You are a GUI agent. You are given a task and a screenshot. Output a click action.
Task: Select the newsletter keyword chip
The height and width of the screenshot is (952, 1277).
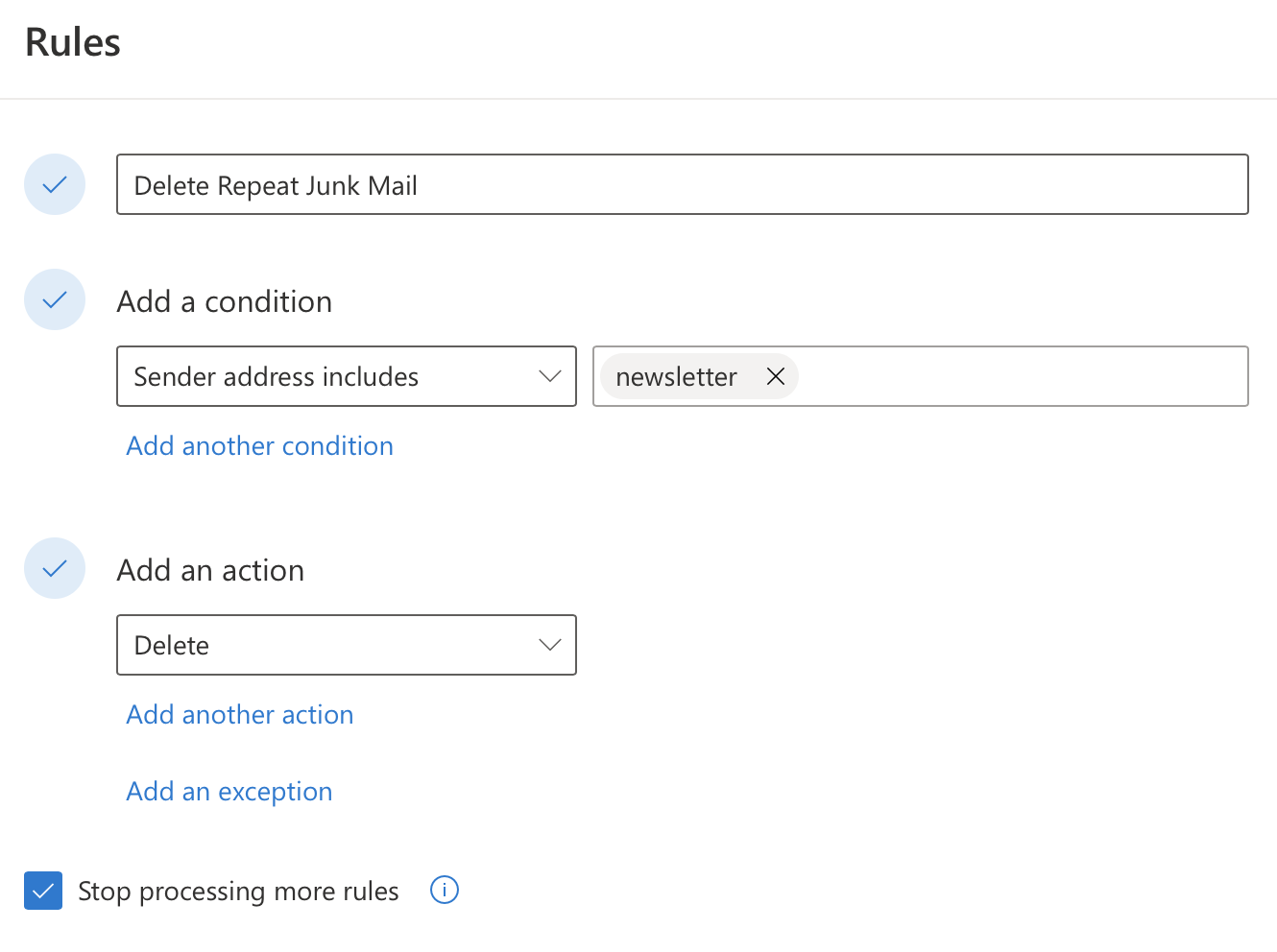(676, 377)
